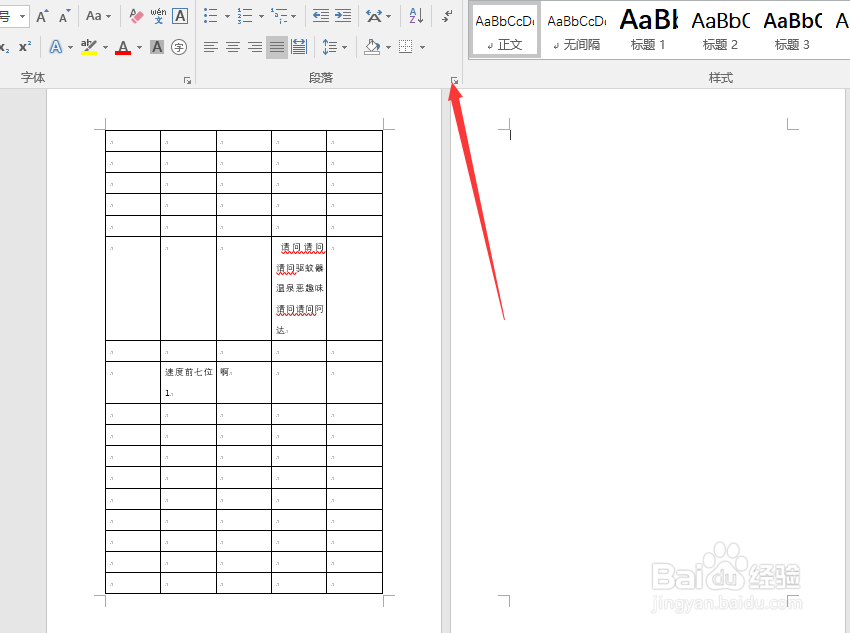Apply the 标题 3 style
This screenshot has width=850, height=633.
(x=793, y=30)
